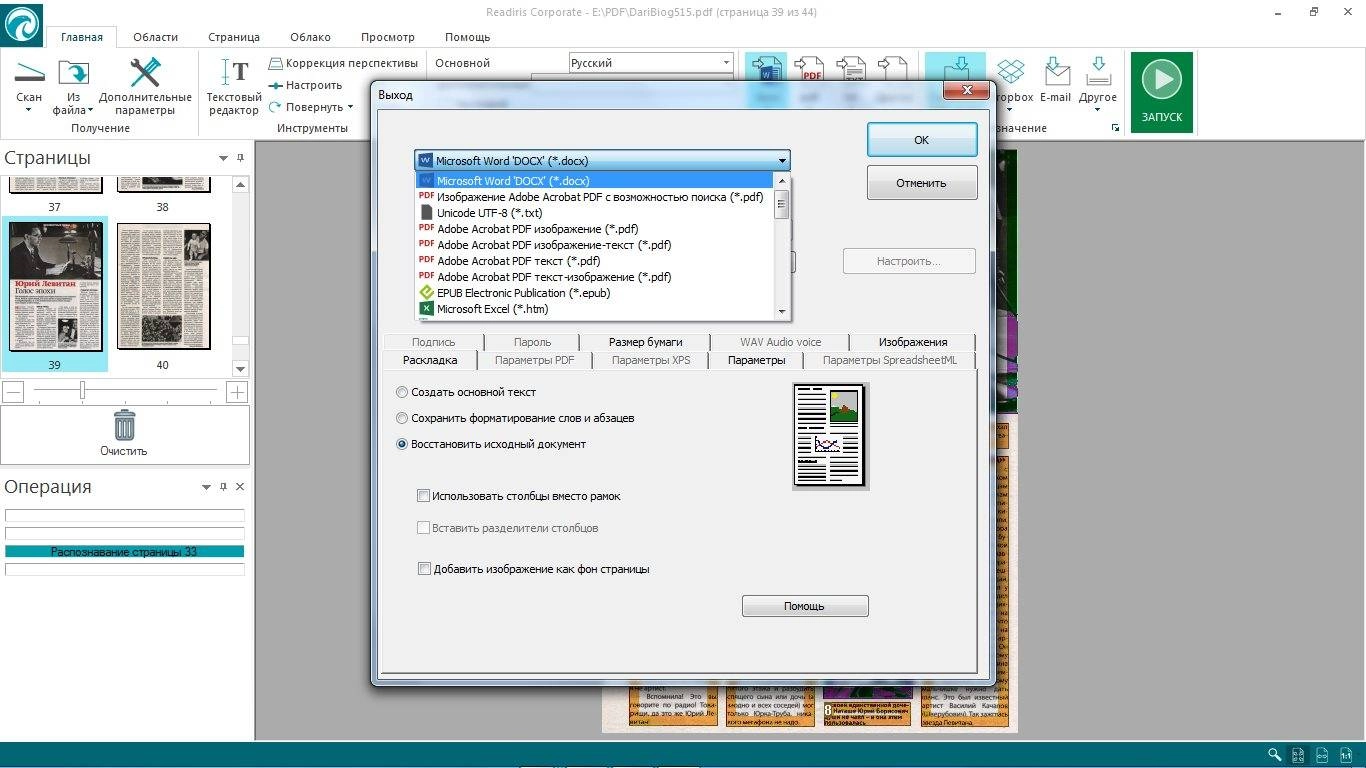Set 1:1 actual size view in status bar
This screenshot has width=1366, height=768.
pos(1346,755)
